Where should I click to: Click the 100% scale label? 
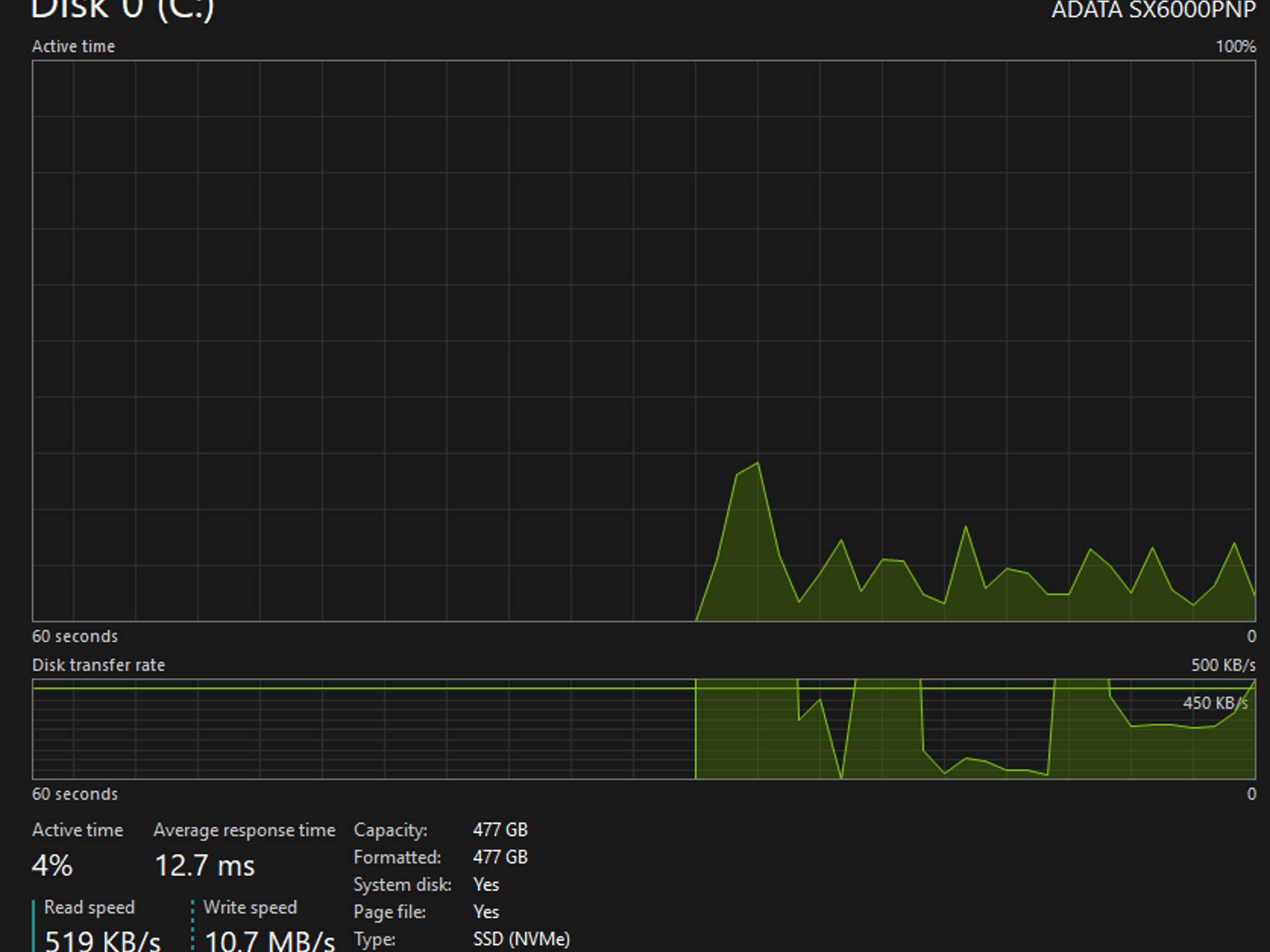pyautogui.click(x=1235, y=46)
